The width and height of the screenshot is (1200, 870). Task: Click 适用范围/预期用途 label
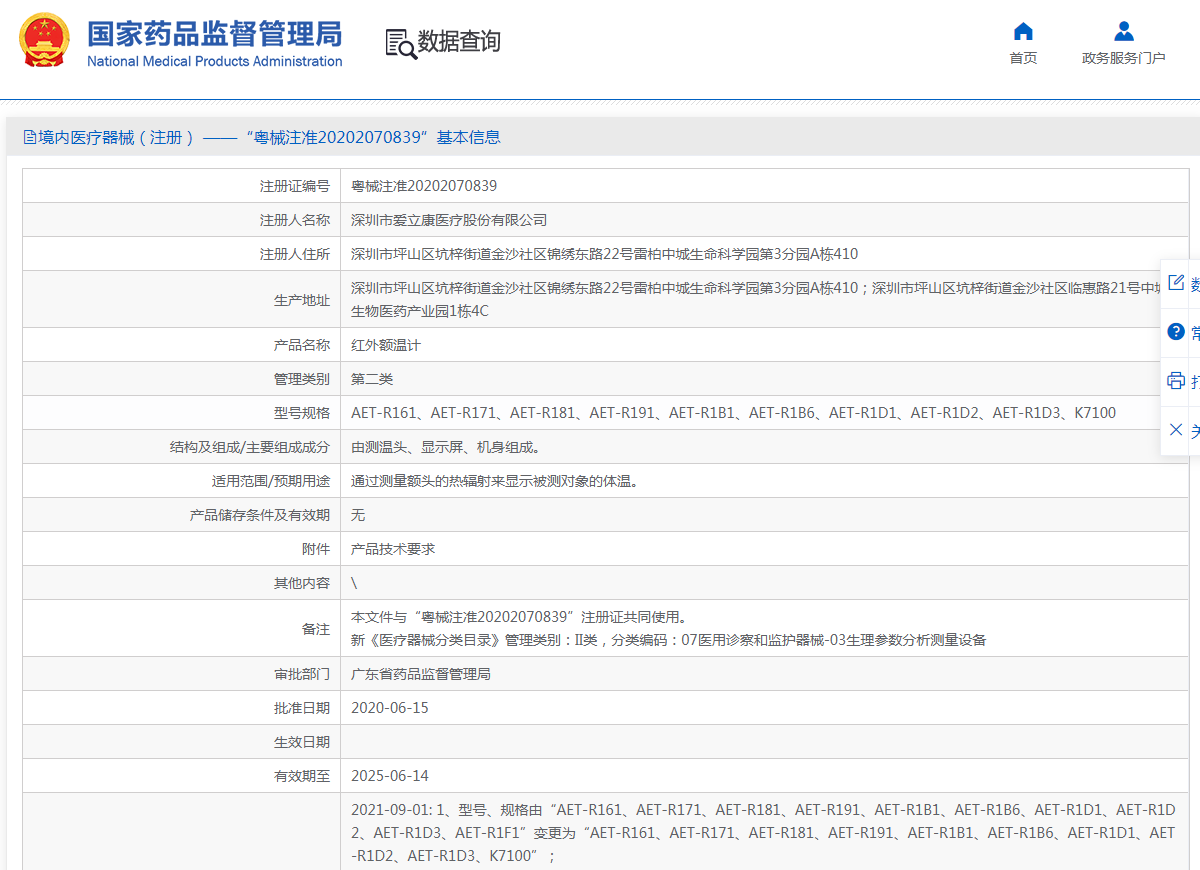(270, 481)
